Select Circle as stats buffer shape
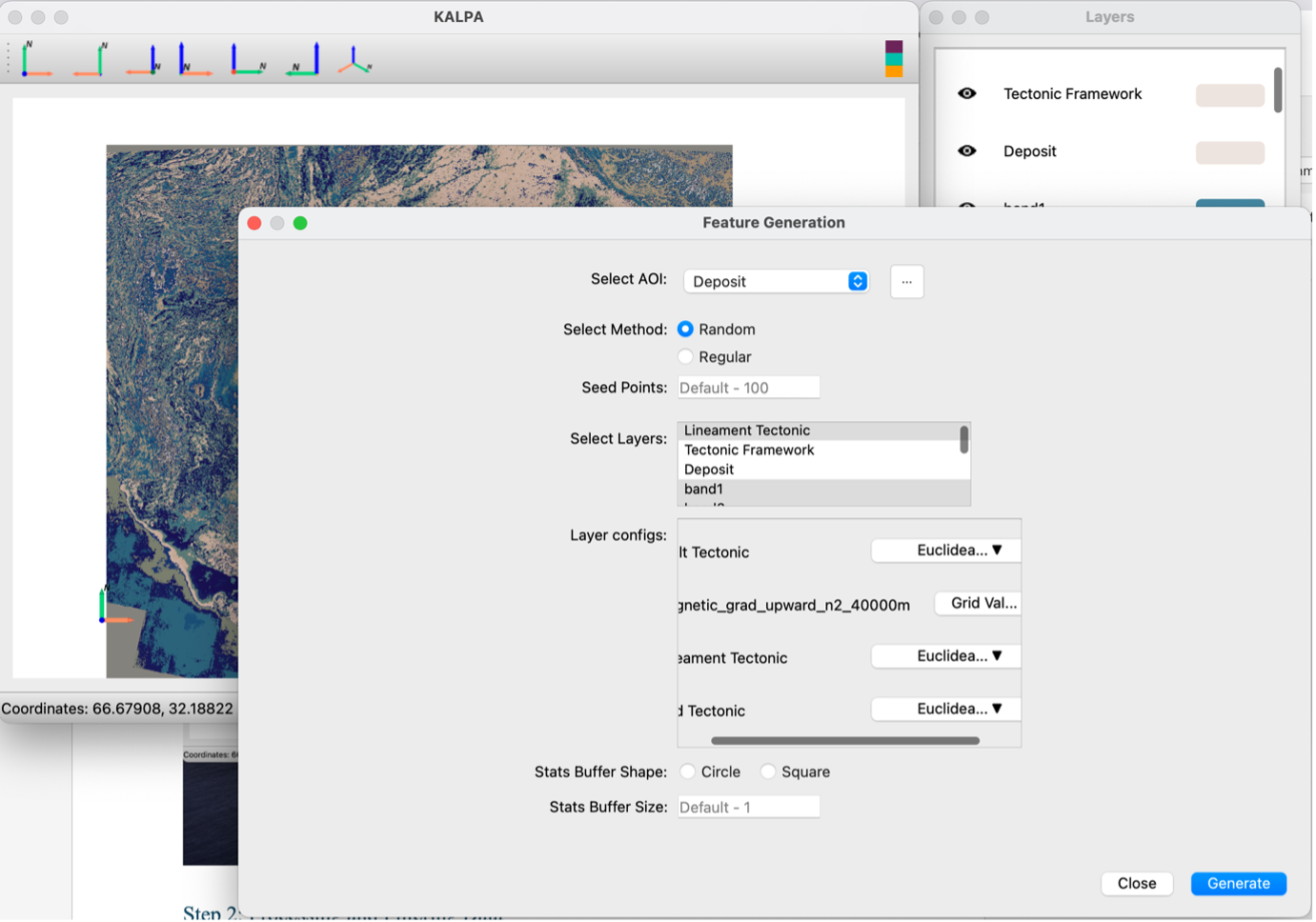 point(687,772)
